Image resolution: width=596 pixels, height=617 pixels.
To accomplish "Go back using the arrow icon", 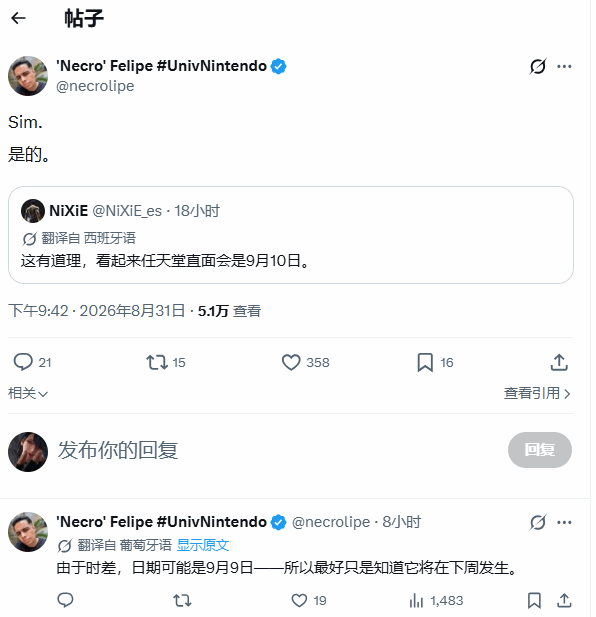I will [18, 18].
